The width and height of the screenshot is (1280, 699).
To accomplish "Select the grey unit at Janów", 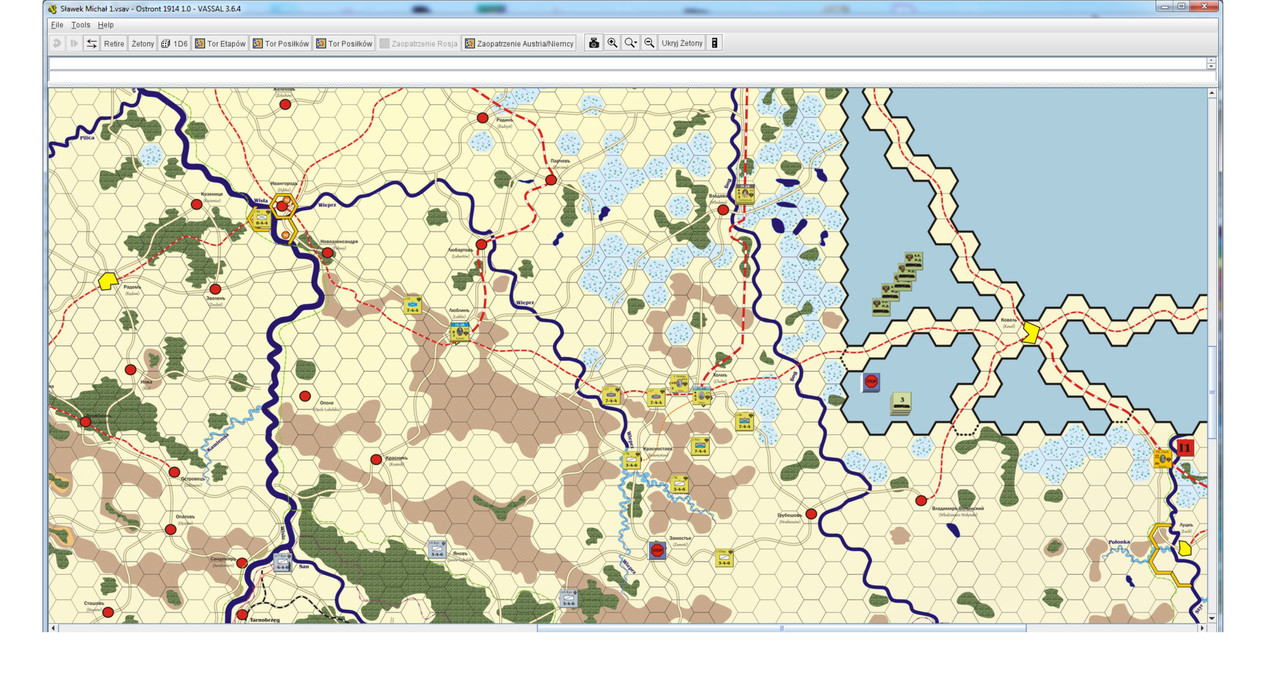I will coord(437,548).
